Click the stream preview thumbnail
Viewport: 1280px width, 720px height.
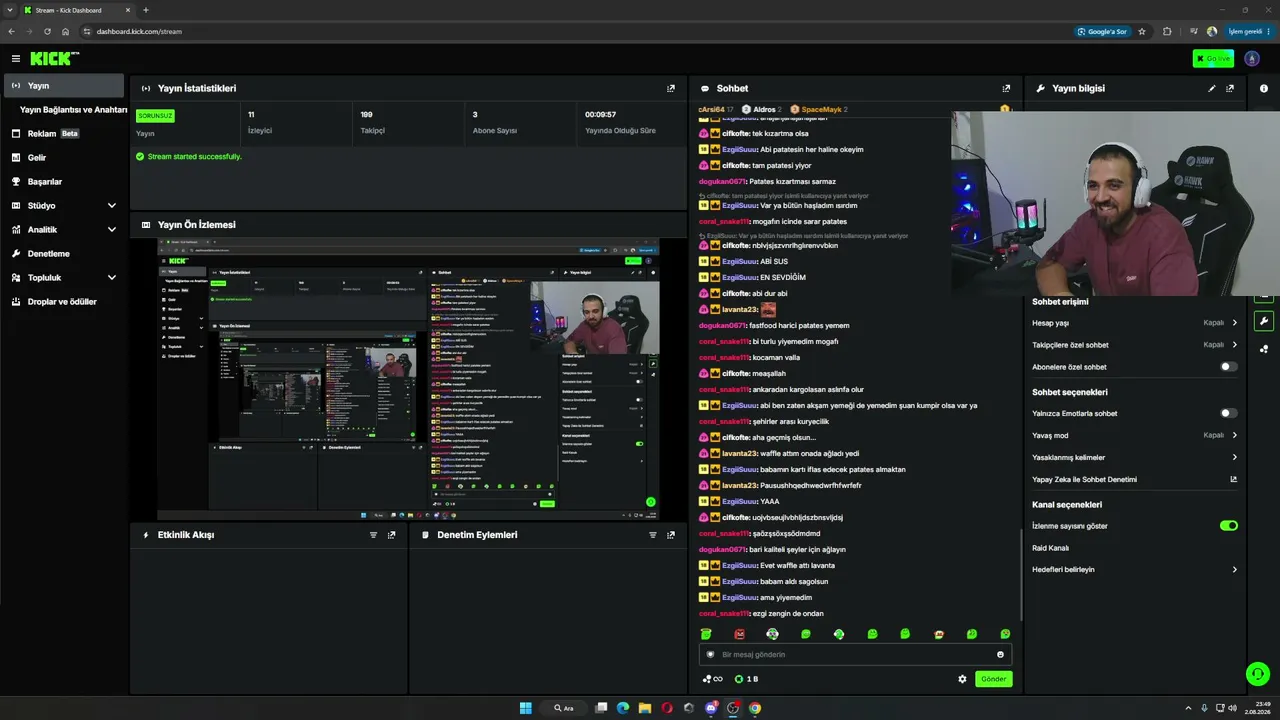tap(409, 379)
